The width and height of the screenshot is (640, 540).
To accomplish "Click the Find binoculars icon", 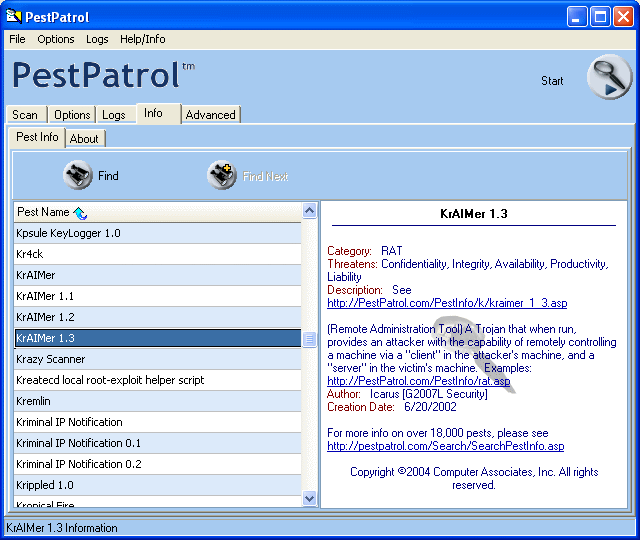I will tap(78, 175).
